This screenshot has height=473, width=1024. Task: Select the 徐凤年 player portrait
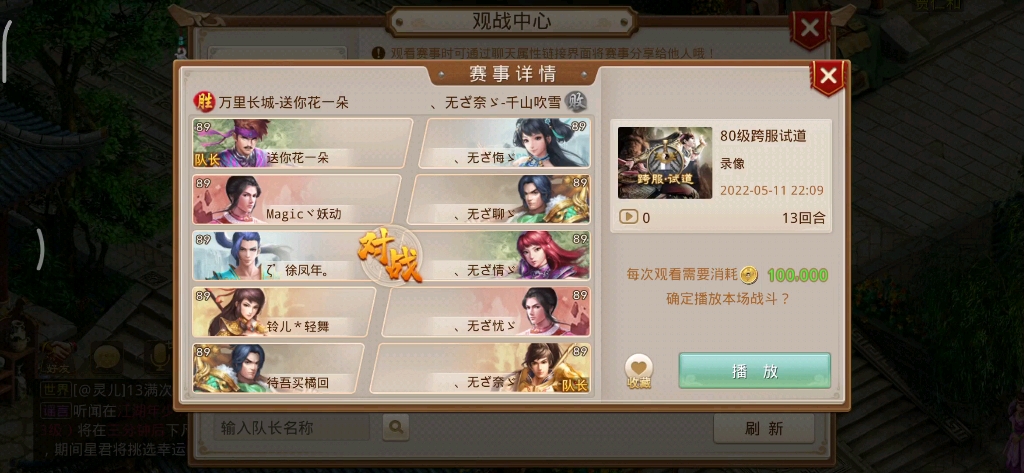point(239,255)
